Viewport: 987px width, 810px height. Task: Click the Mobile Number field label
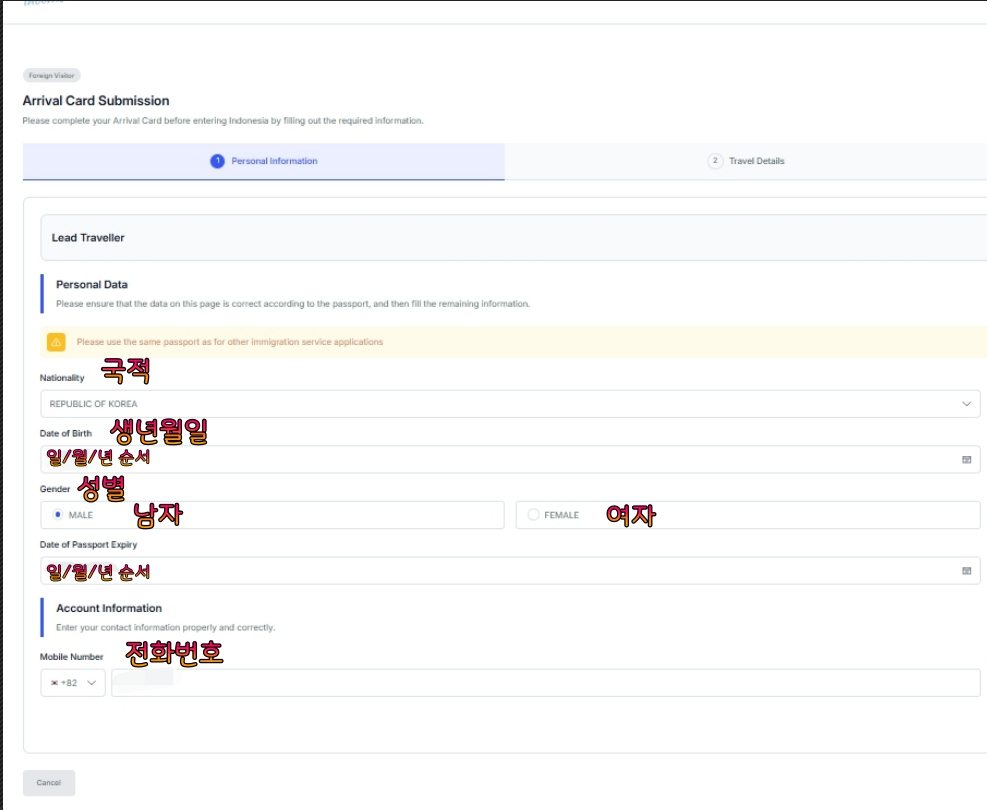[71, 656]
